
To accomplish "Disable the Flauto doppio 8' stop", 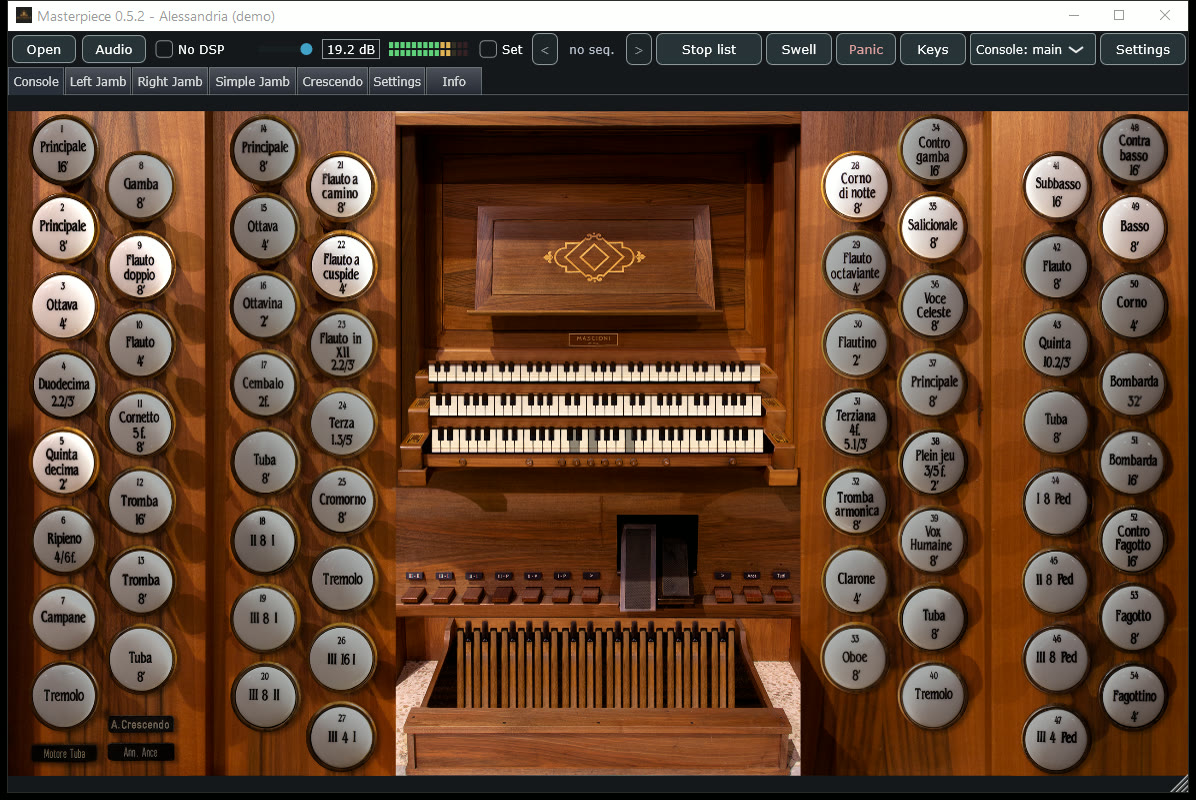I will [140, 267].
